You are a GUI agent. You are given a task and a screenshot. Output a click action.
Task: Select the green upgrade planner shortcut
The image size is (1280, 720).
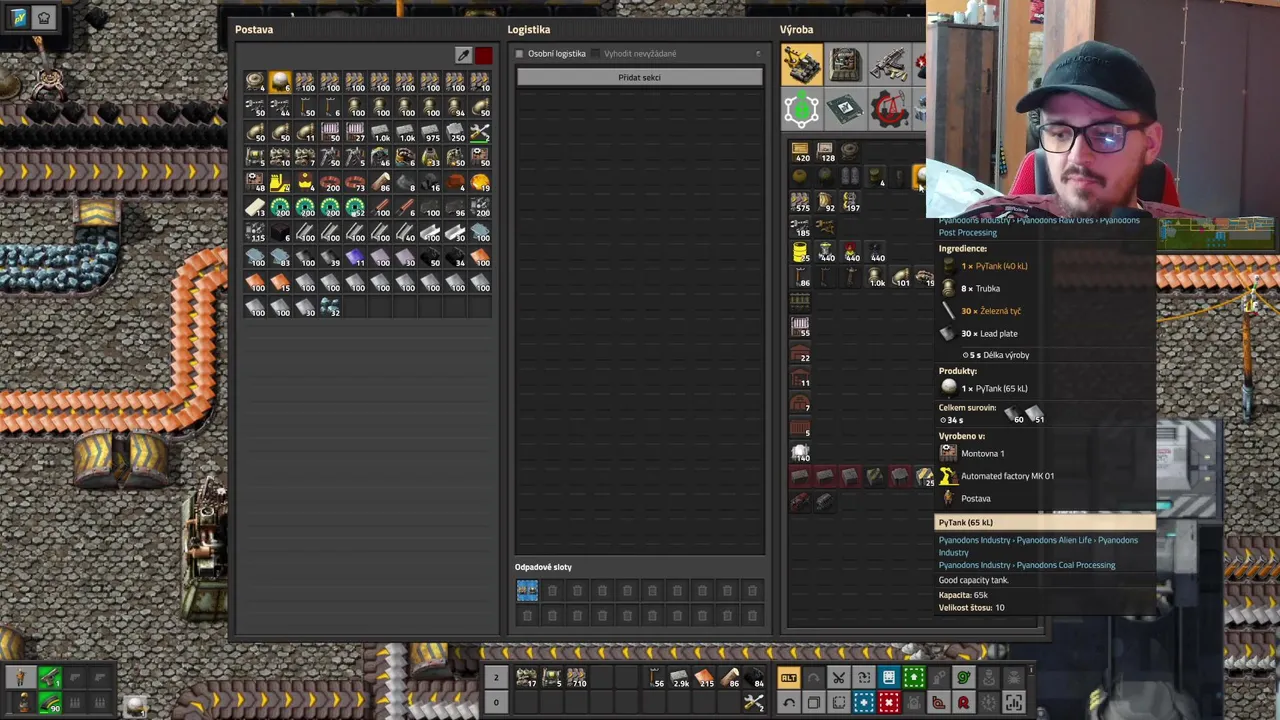(x=914, y=678)
